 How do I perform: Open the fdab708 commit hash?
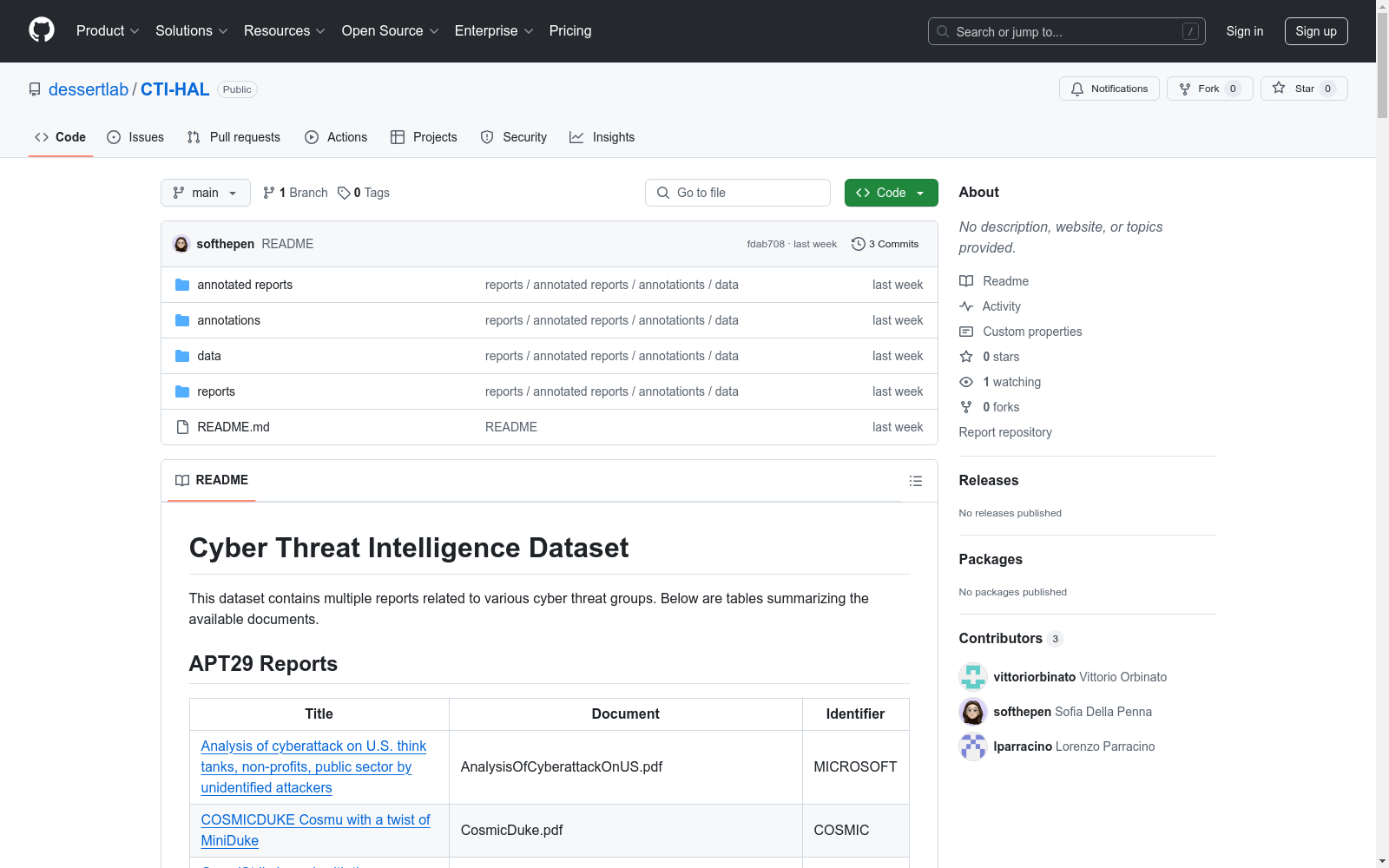pos(766,244)
